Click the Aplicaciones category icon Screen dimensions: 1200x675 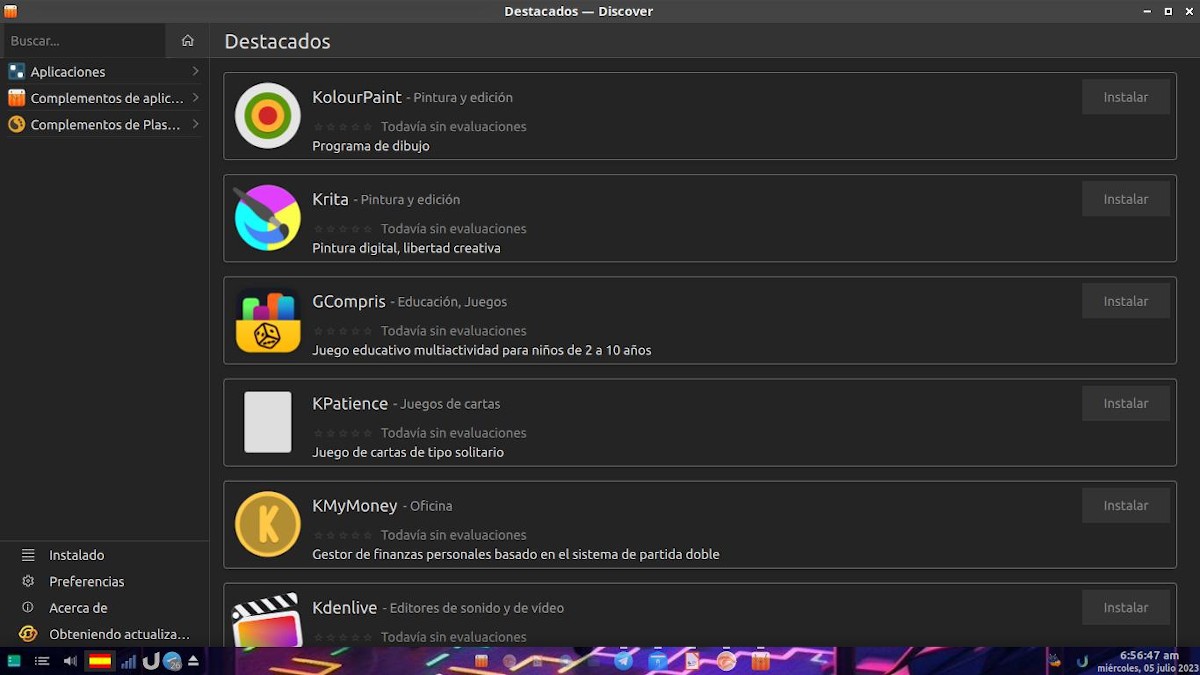pos(16,72)
